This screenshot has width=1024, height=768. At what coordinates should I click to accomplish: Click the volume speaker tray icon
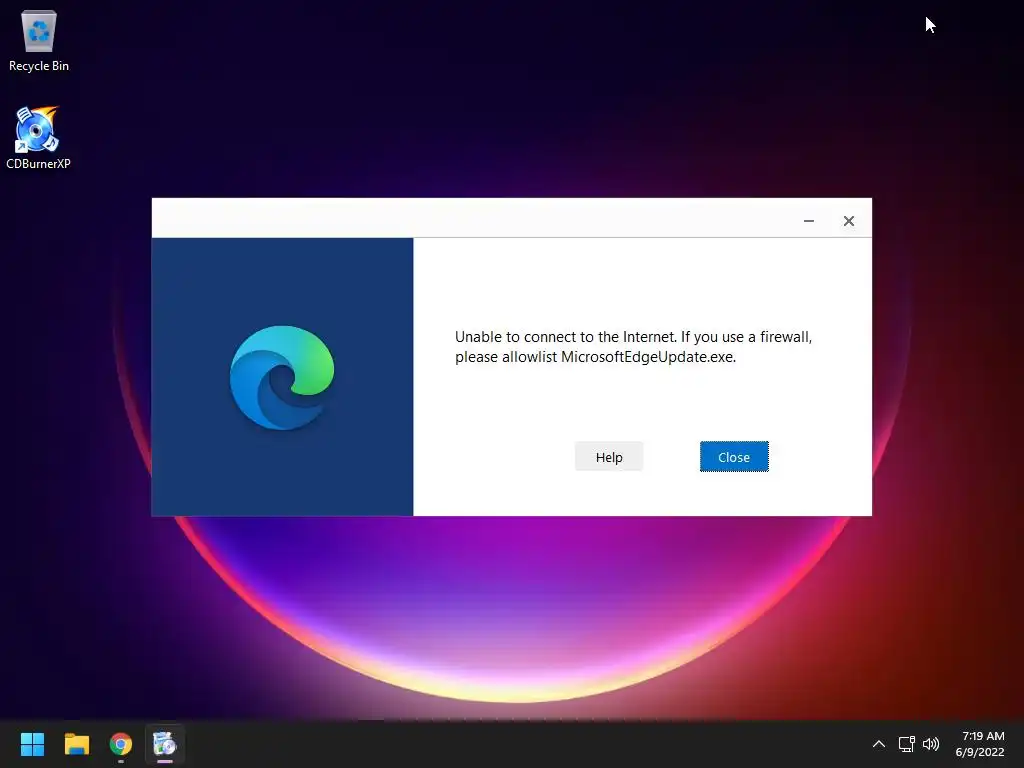pyautogui.click(x=931, y=744)
